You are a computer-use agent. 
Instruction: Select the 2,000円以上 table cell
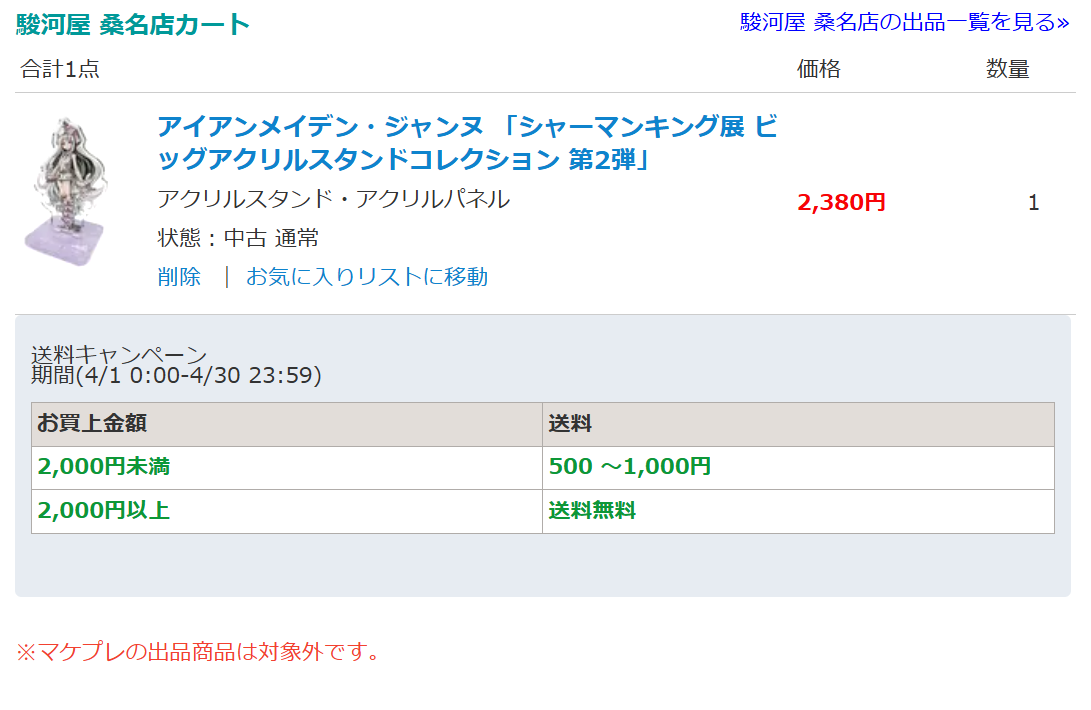287,512
